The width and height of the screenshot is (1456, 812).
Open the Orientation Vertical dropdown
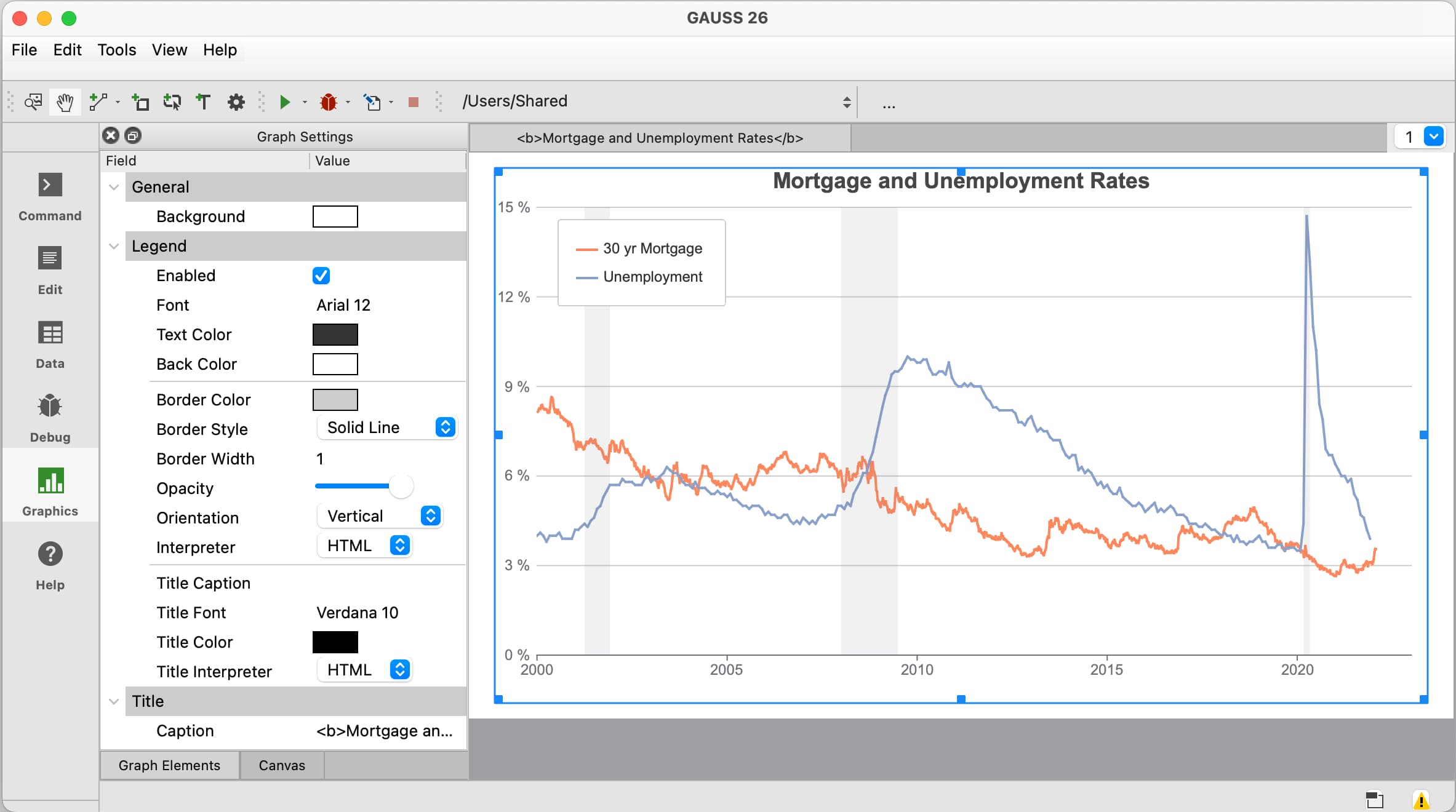pos(379,516)
